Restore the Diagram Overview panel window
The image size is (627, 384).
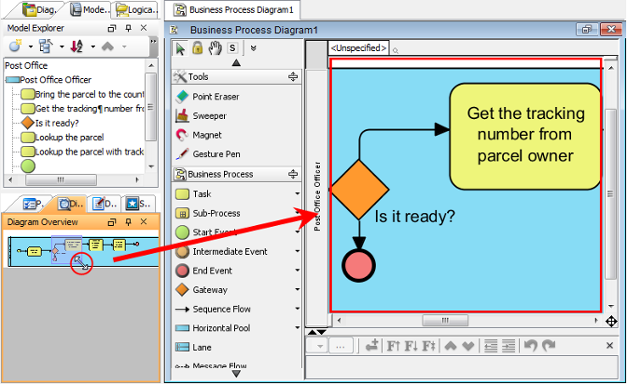pos(112,222)
